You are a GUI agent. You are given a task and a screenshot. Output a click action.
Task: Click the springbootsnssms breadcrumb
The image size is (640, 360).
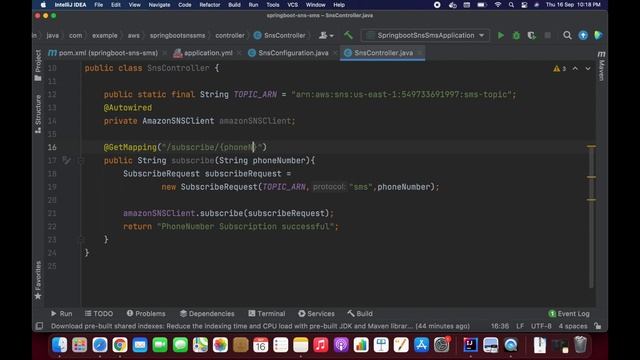click(x=178, y=36)
